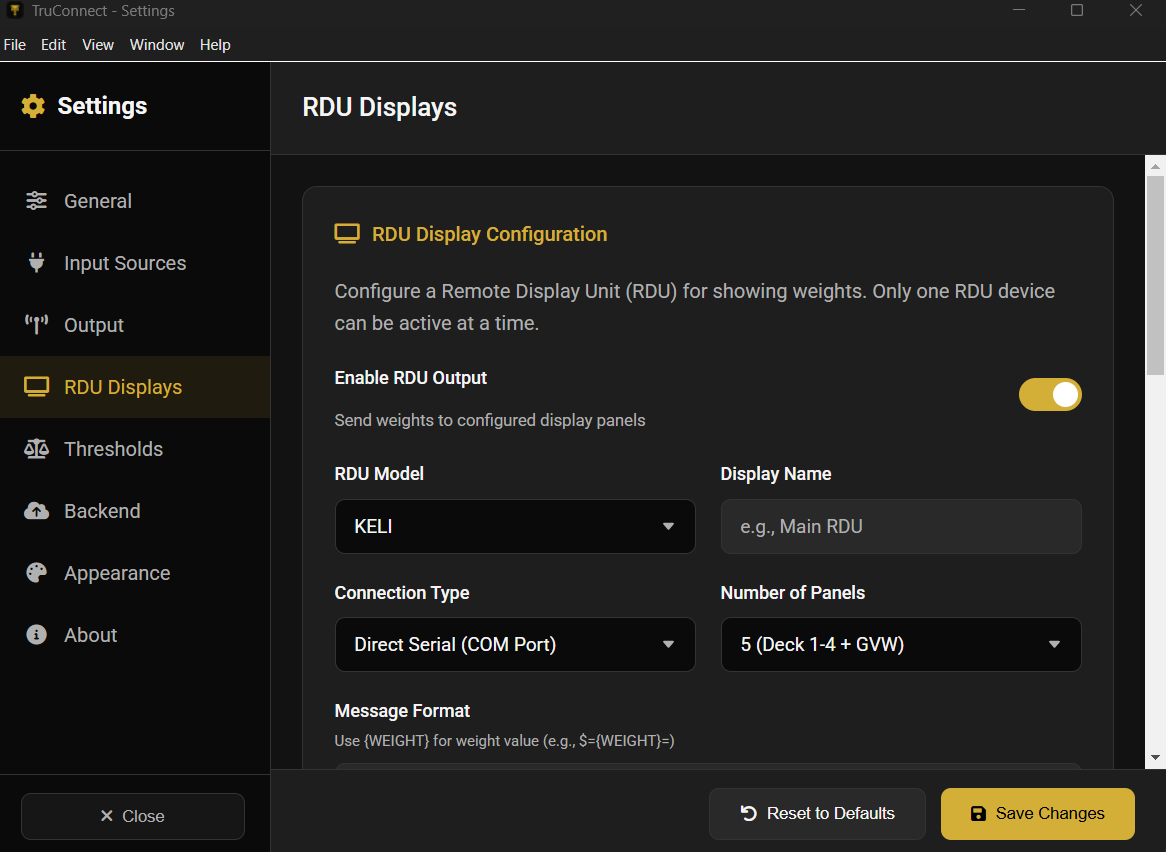Screen dimensions: 1166x852
Task: Open the Window menu
Action: point(157,45)
